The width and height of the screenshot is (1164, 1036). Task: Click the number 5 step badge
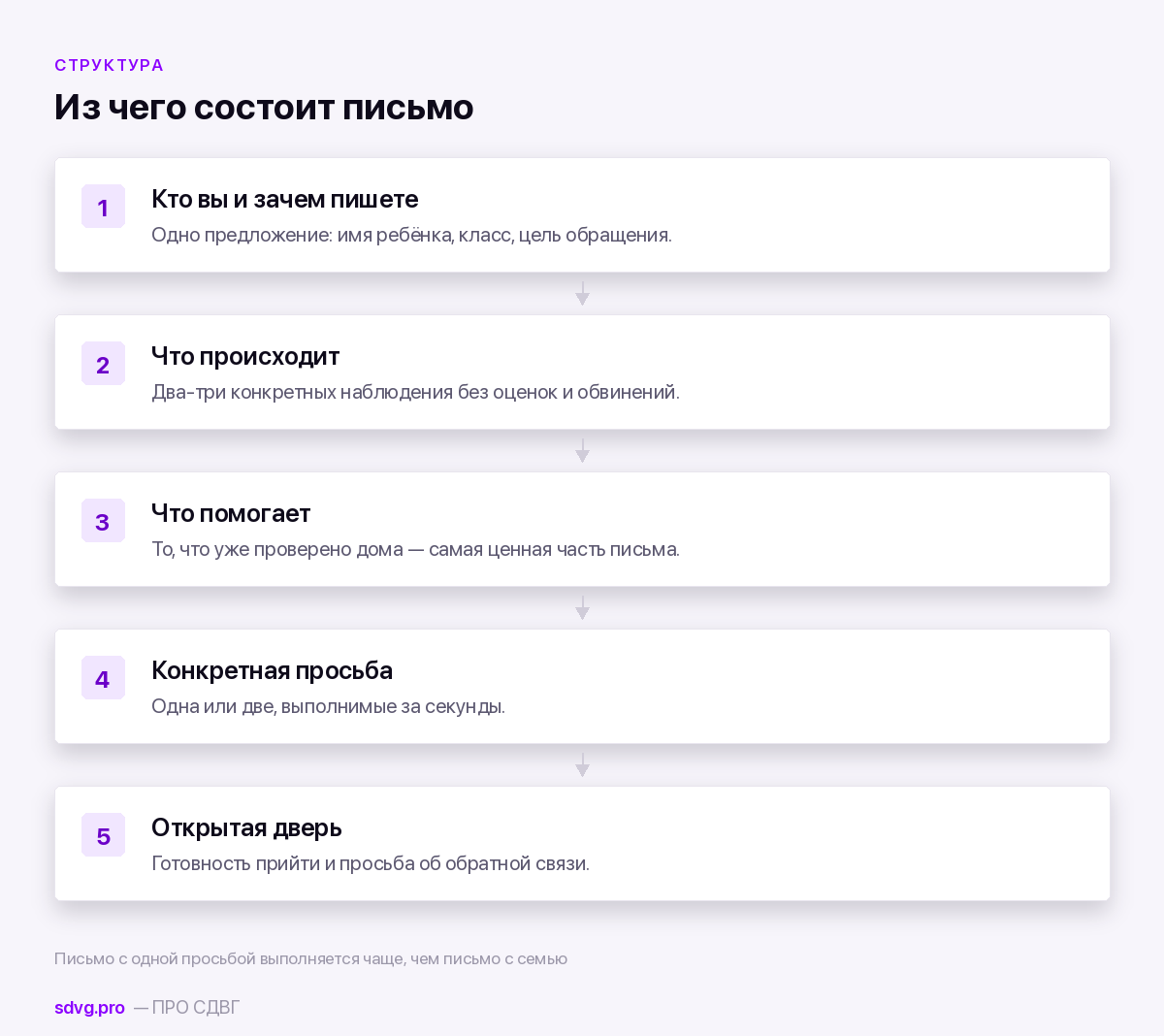(x=103, y=835)
